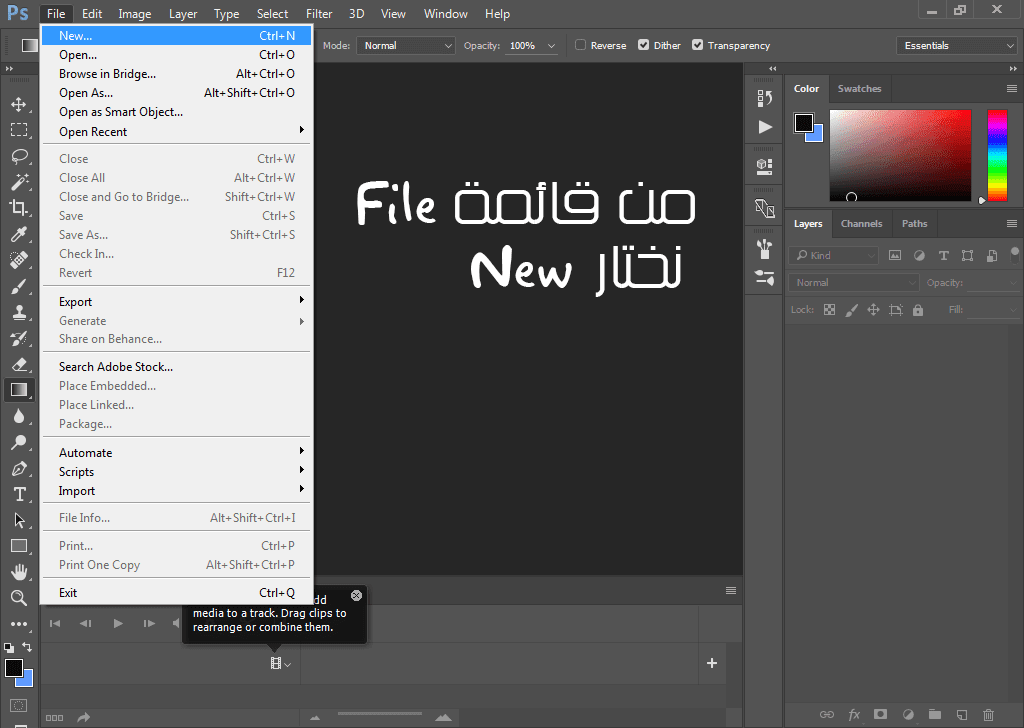The height and width of the screenshot is (728, 1024).
Task: Select the Crop tool
Action: [19, 208]
